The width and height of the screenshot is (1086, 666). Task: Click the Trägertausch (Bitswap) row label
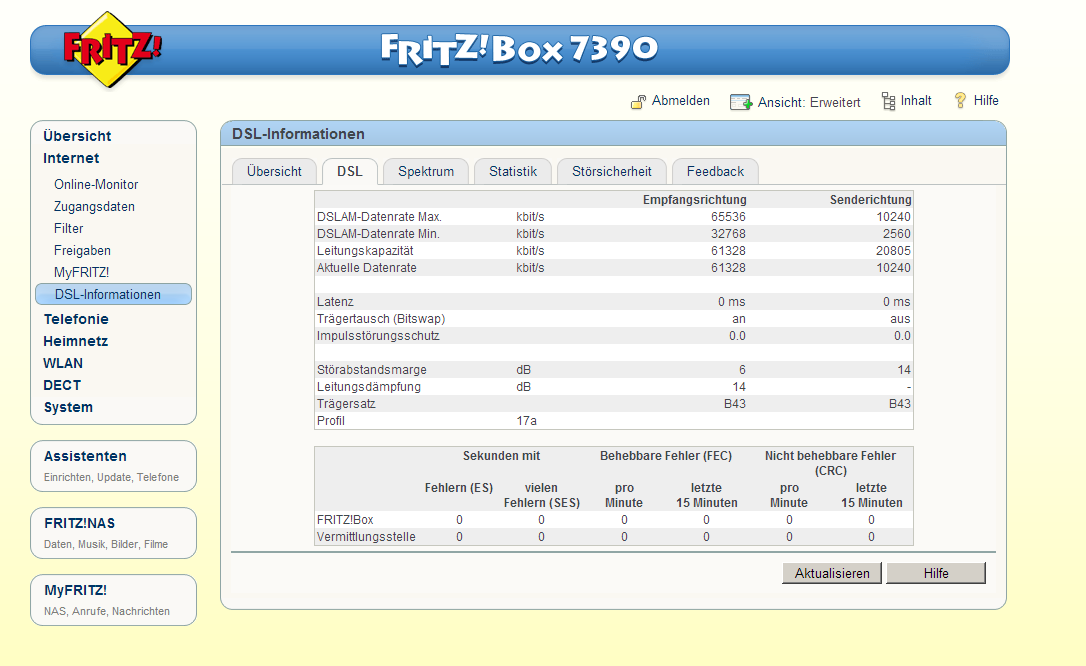click(x=381, y=319)
